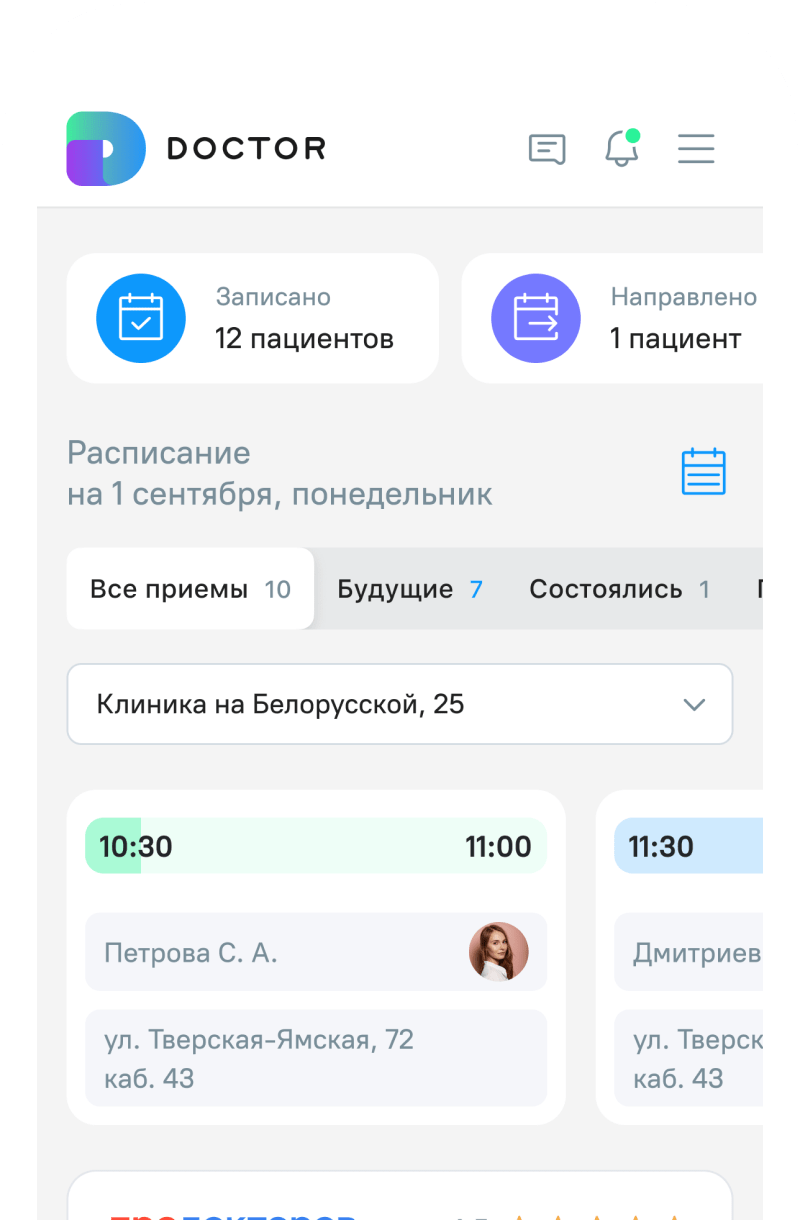800x1220 pixels.
Task: Switch to the Будущие tab
Action: 409,589
